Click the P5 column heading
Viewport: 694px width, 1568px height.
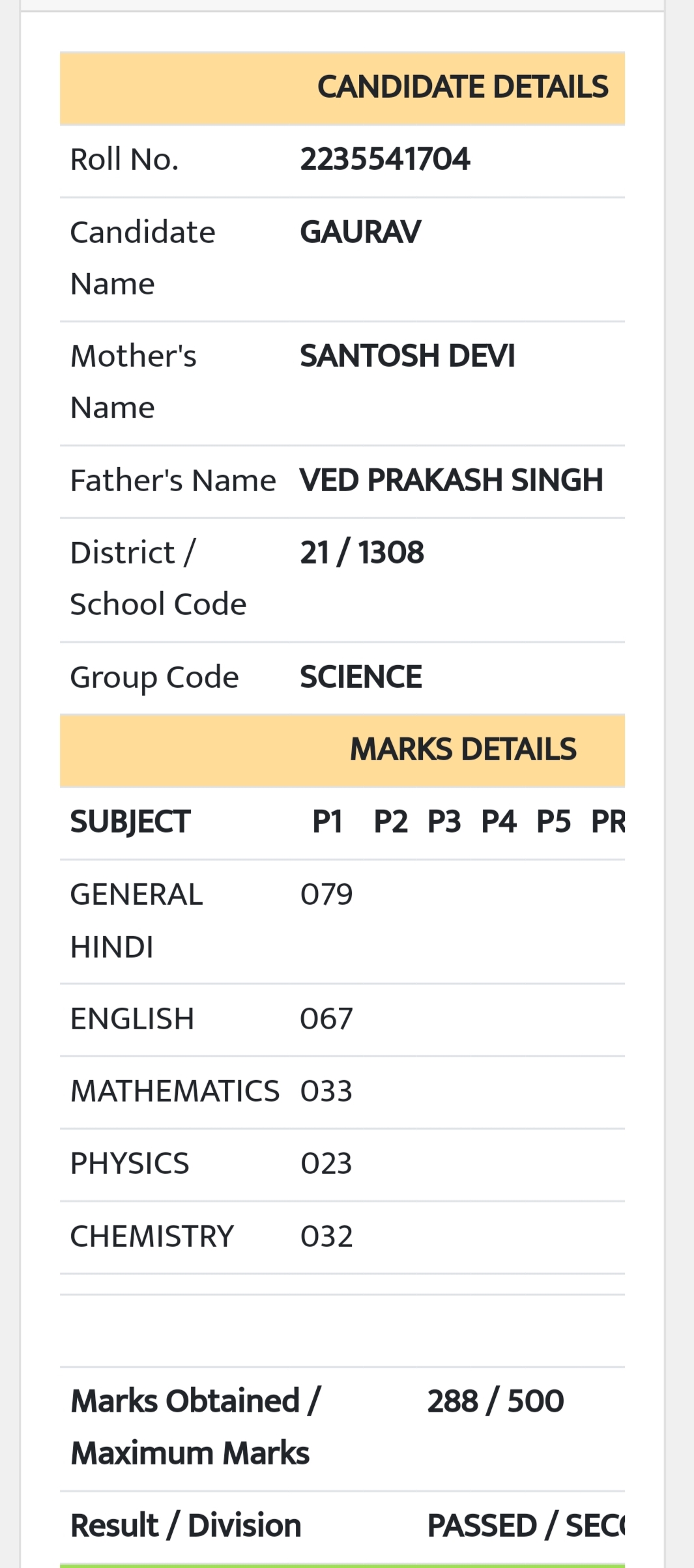(x=553, y=821)
